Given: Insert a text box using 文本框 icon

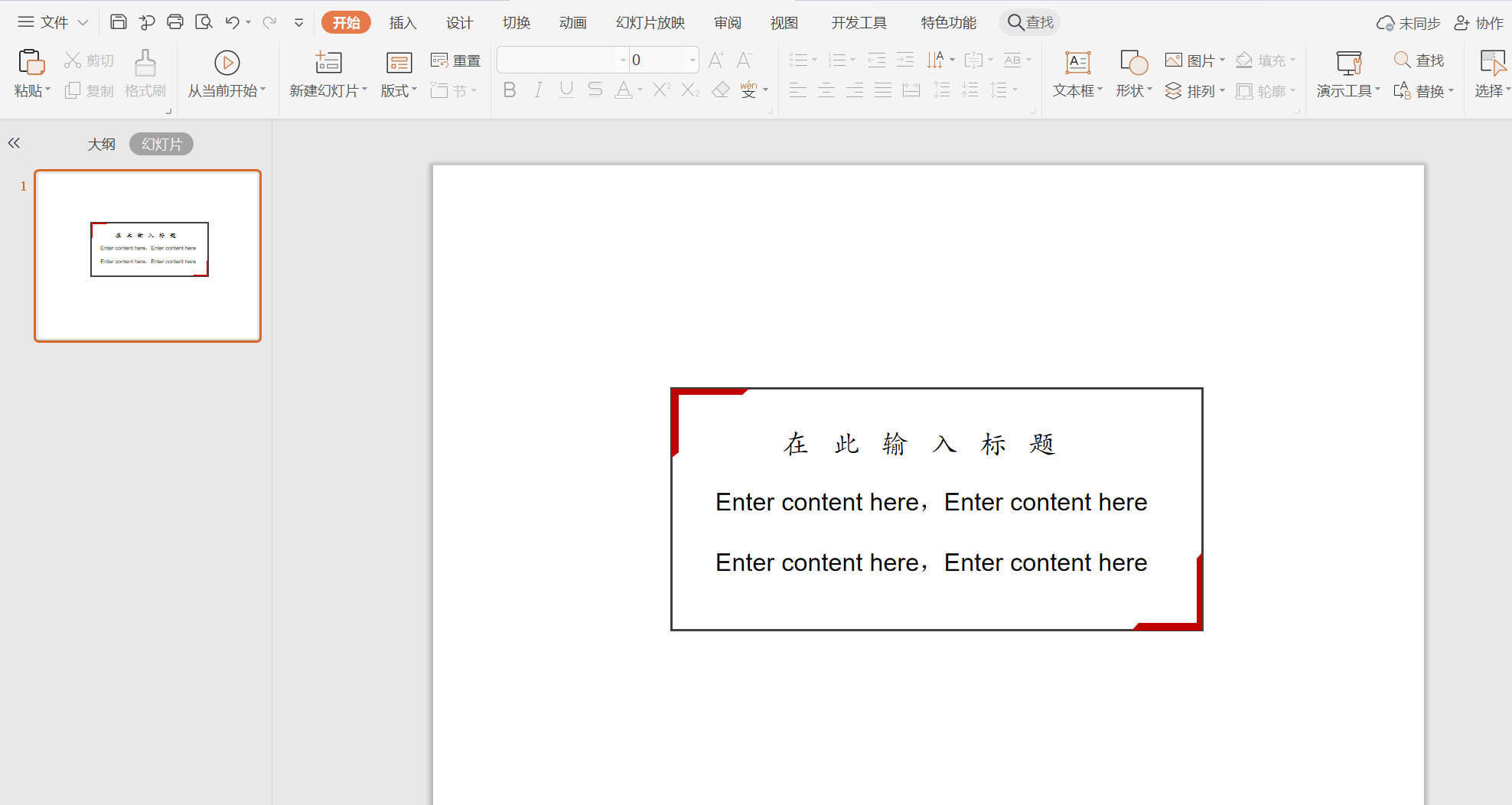Looking at the screenshot, I should [x=1077, y=63].
